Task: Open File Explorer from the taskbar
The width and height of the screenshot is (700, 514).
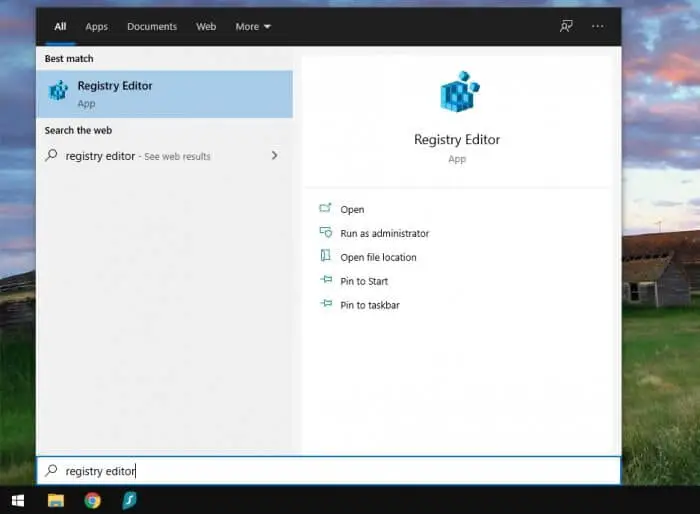Action: tap(56, 501)
